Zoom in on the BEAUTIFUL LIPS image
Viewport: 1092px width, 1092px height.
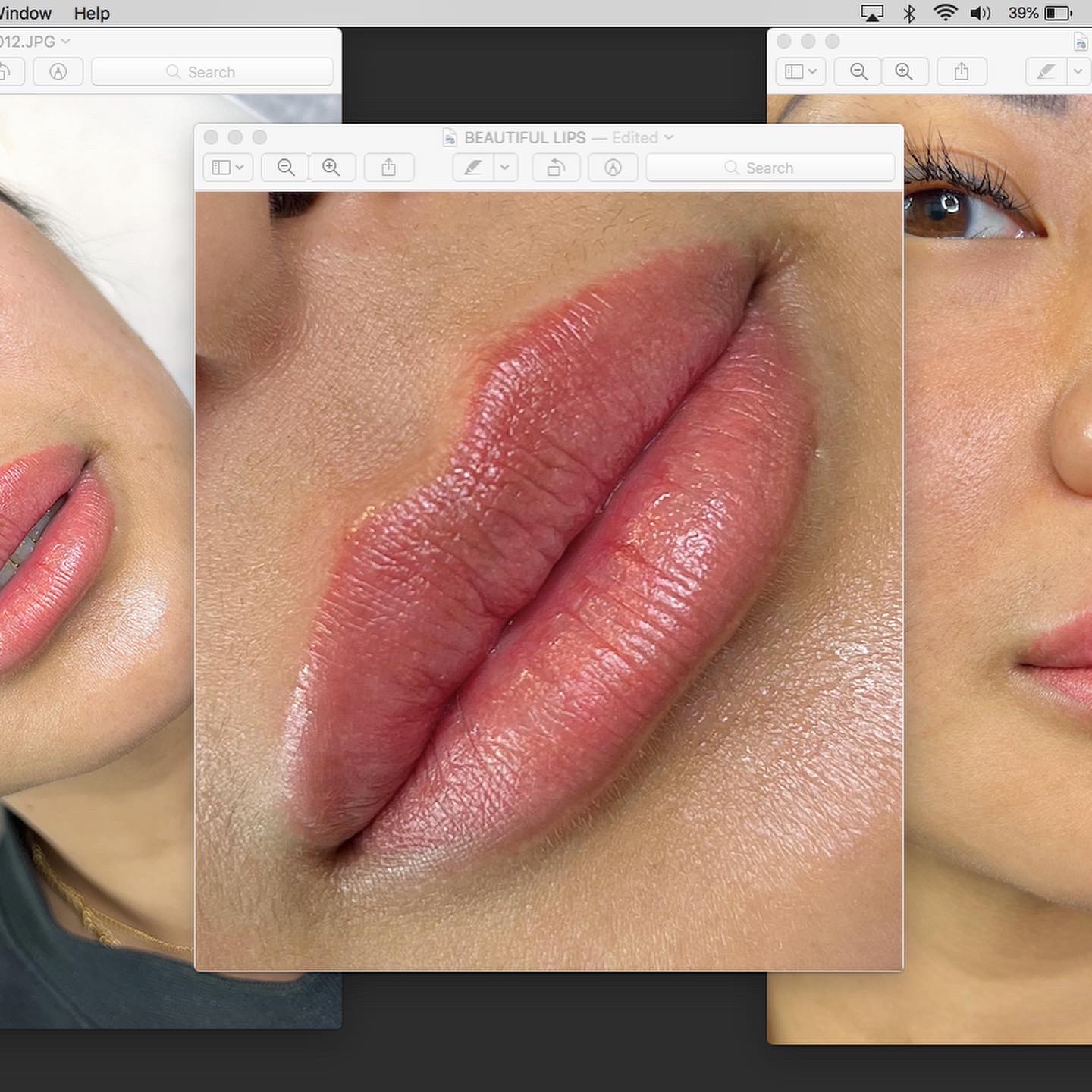point(331,168)
